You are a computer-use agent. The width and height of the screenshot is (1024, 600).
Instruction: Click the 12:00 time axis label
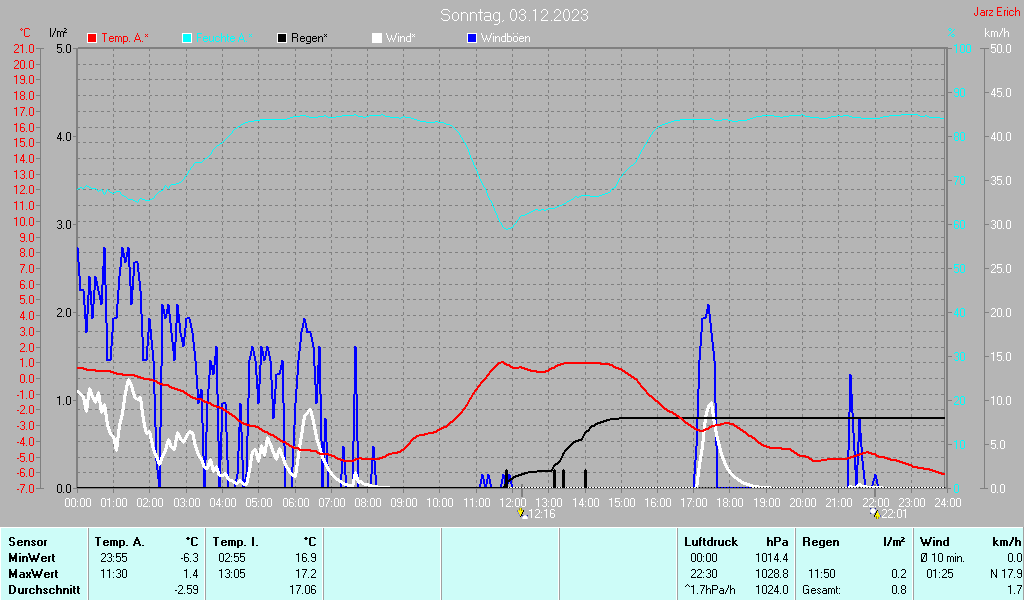click(513, 503)
